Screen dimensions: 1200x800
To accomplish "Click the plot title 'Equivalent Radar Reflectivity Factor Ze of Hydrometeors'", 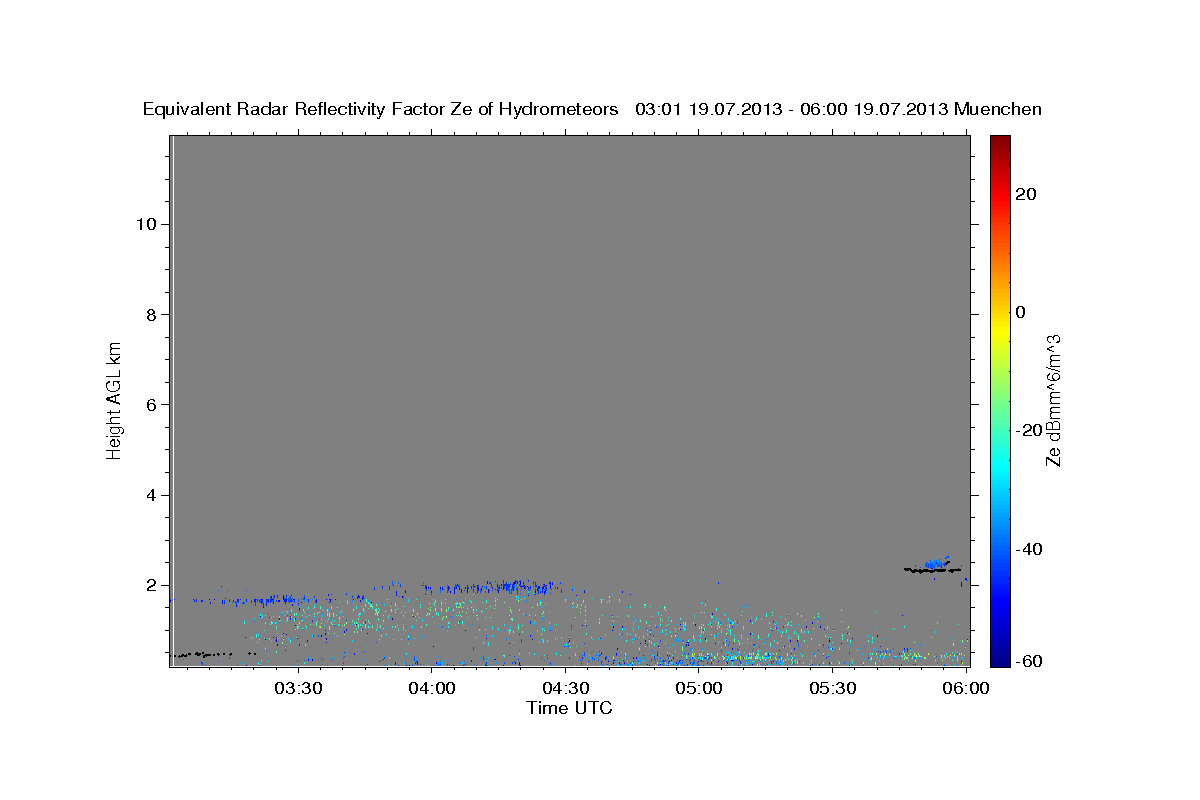I will click(381, 109).
